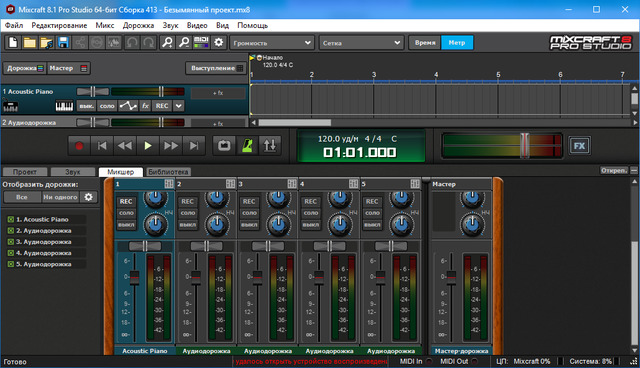Toggle the green metronome icon
Viewport: 640px width, 368px height.
coord(247,146)
